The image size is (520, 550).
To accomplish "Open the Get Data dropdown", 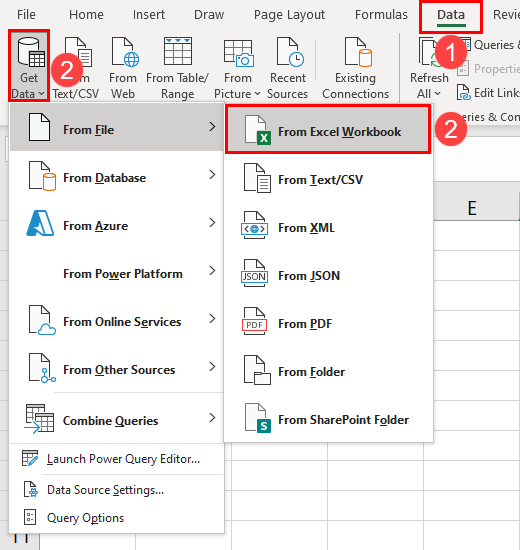I will 29,67.
